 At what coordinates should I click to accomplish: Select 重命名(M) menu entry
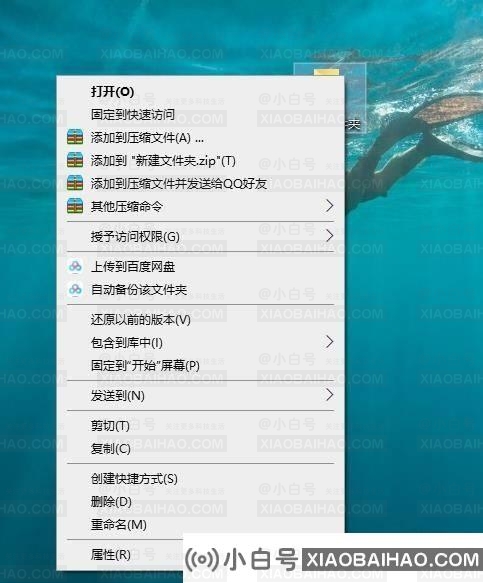pyautogui.click(x=200, y=525)
